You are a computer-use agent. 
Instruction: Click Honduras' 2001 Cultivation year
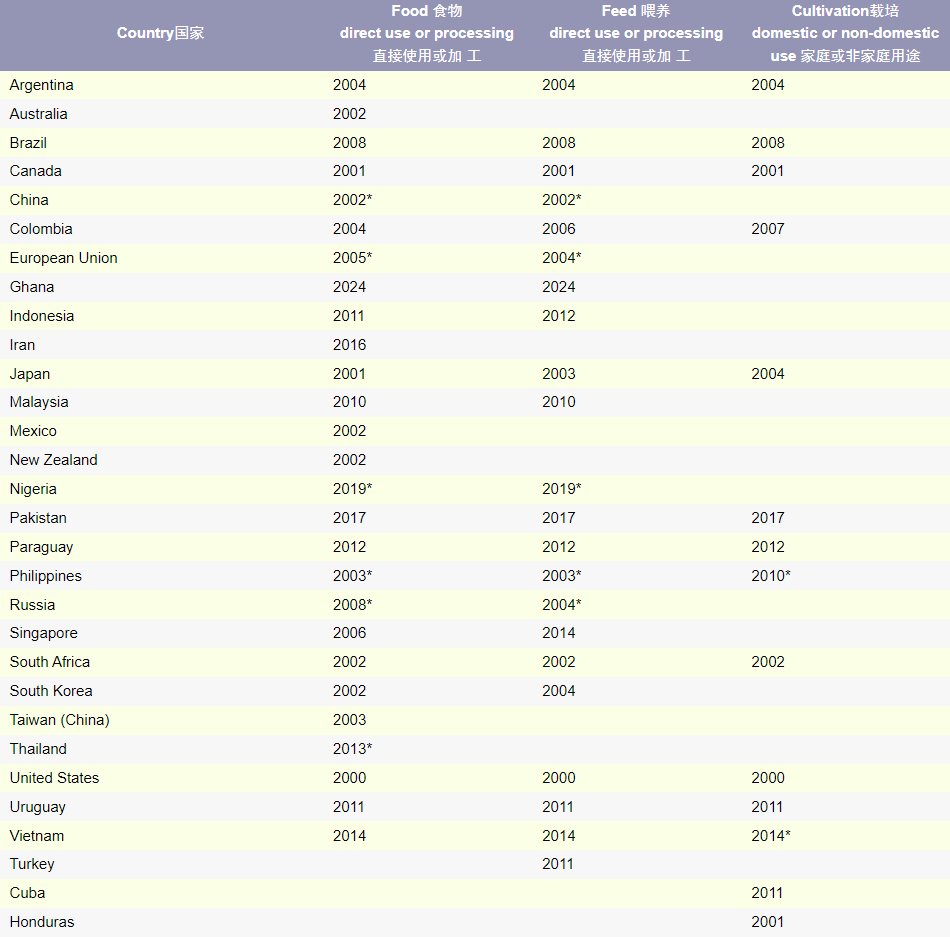coord(768,922)
